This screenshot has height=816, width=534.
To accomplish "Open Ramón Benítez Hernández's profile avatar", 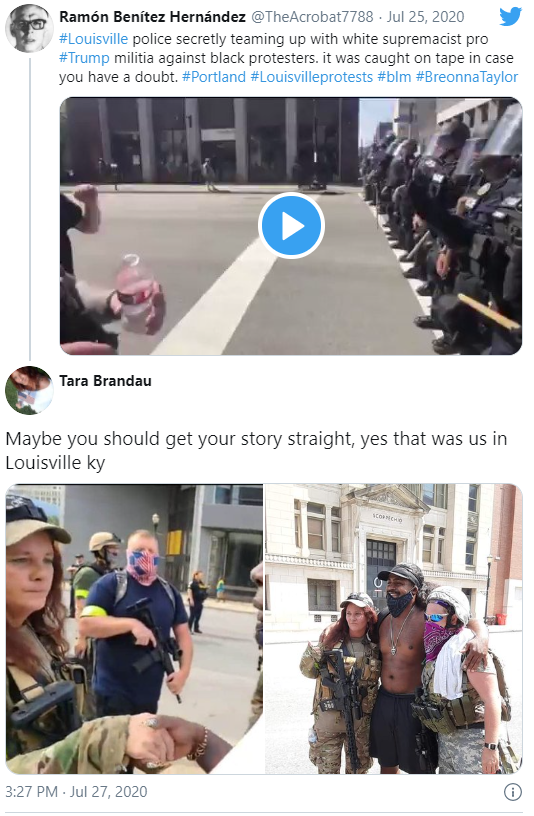I will 29,28.
